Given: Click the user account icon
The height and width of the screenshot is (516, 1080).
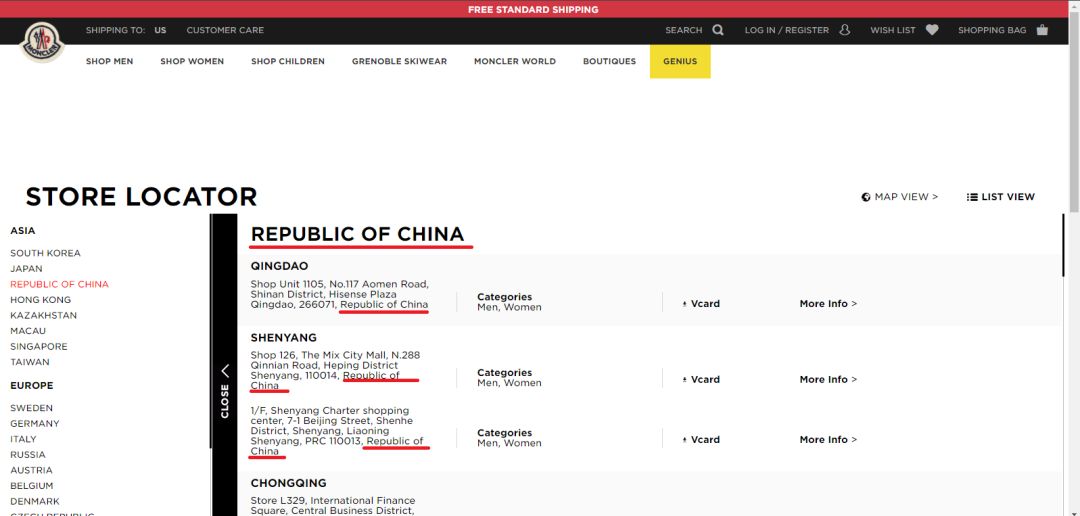Looking at the screenshot, I should (x=845, y=30).
